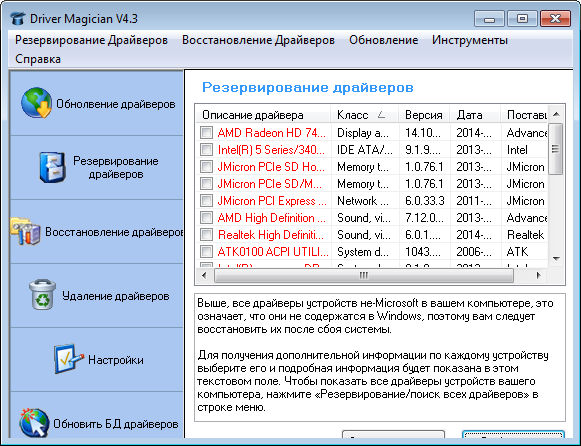Select the Intel(R) 5 Series/340... driver name

271,150
